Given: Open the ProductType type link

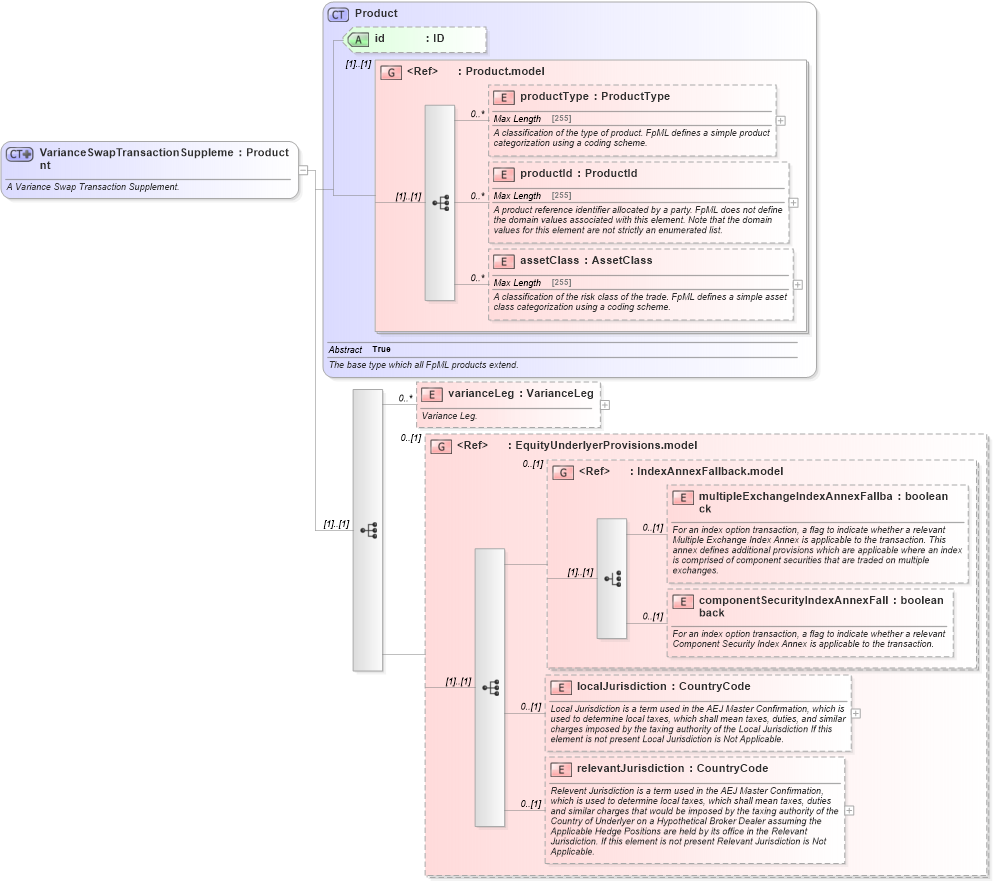Looking at the screenshot, I should [x=635, y=96].
